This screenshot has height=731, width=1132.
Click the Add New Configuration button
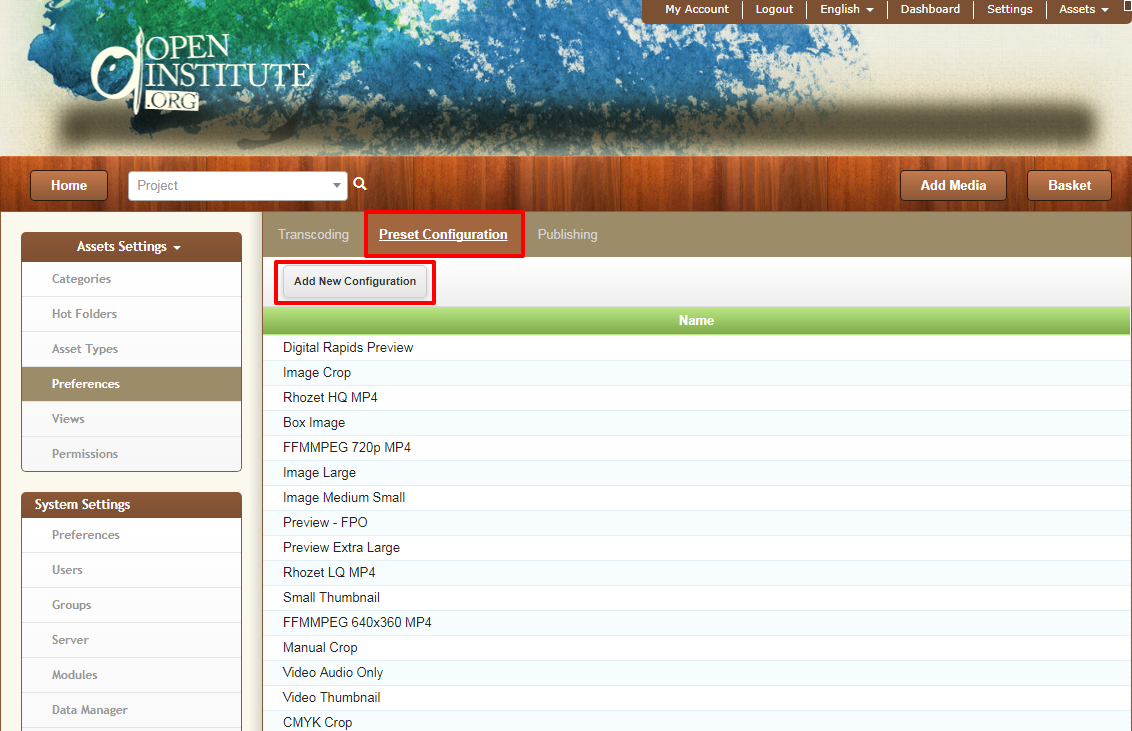coord(354,281)
